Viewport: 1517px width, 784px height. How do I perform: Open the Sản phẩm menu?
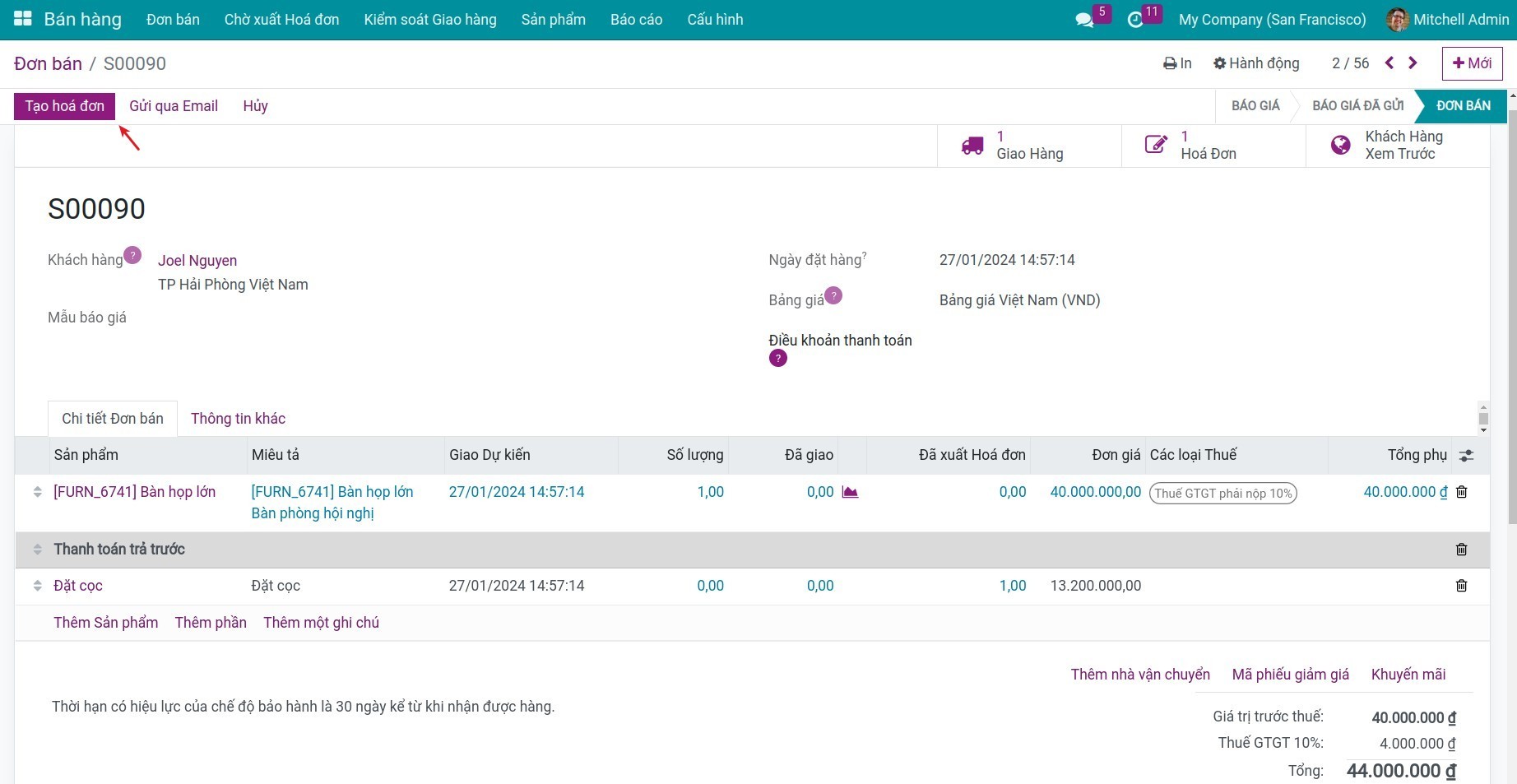pyautogui.click(x=553, y=20)
